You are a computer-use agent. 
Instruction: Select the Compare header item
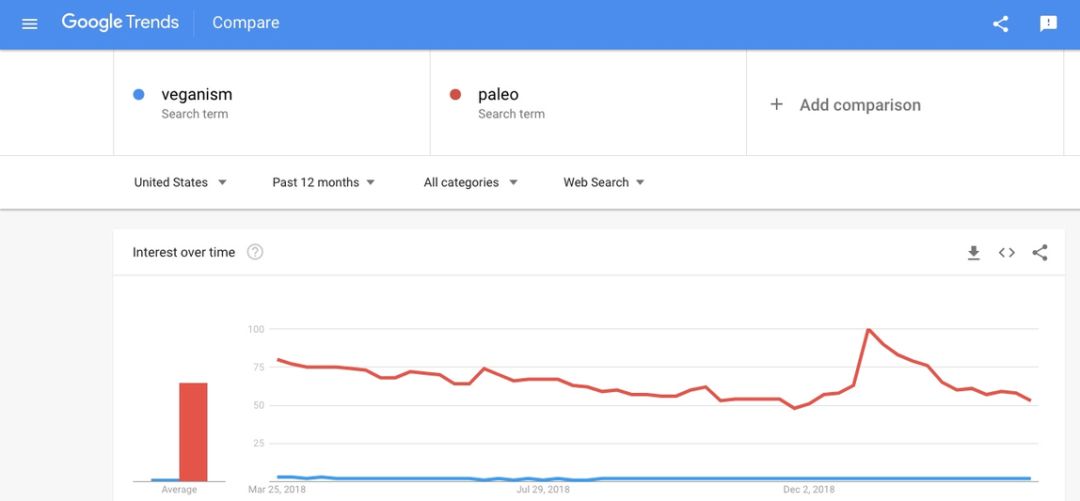tap(246, 23)
